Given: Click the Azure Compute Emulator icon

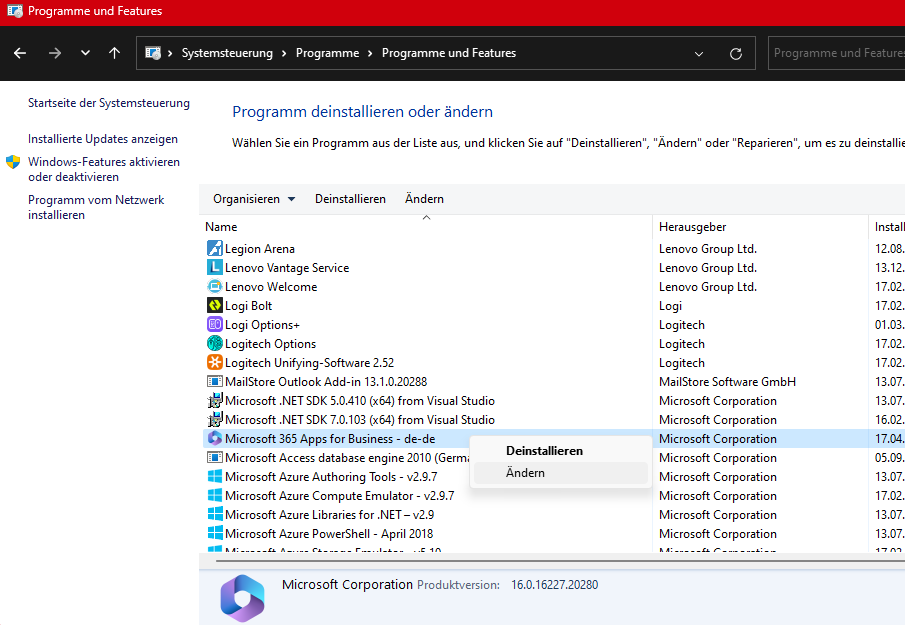Looking at the screenshot, I should [215, 496].
